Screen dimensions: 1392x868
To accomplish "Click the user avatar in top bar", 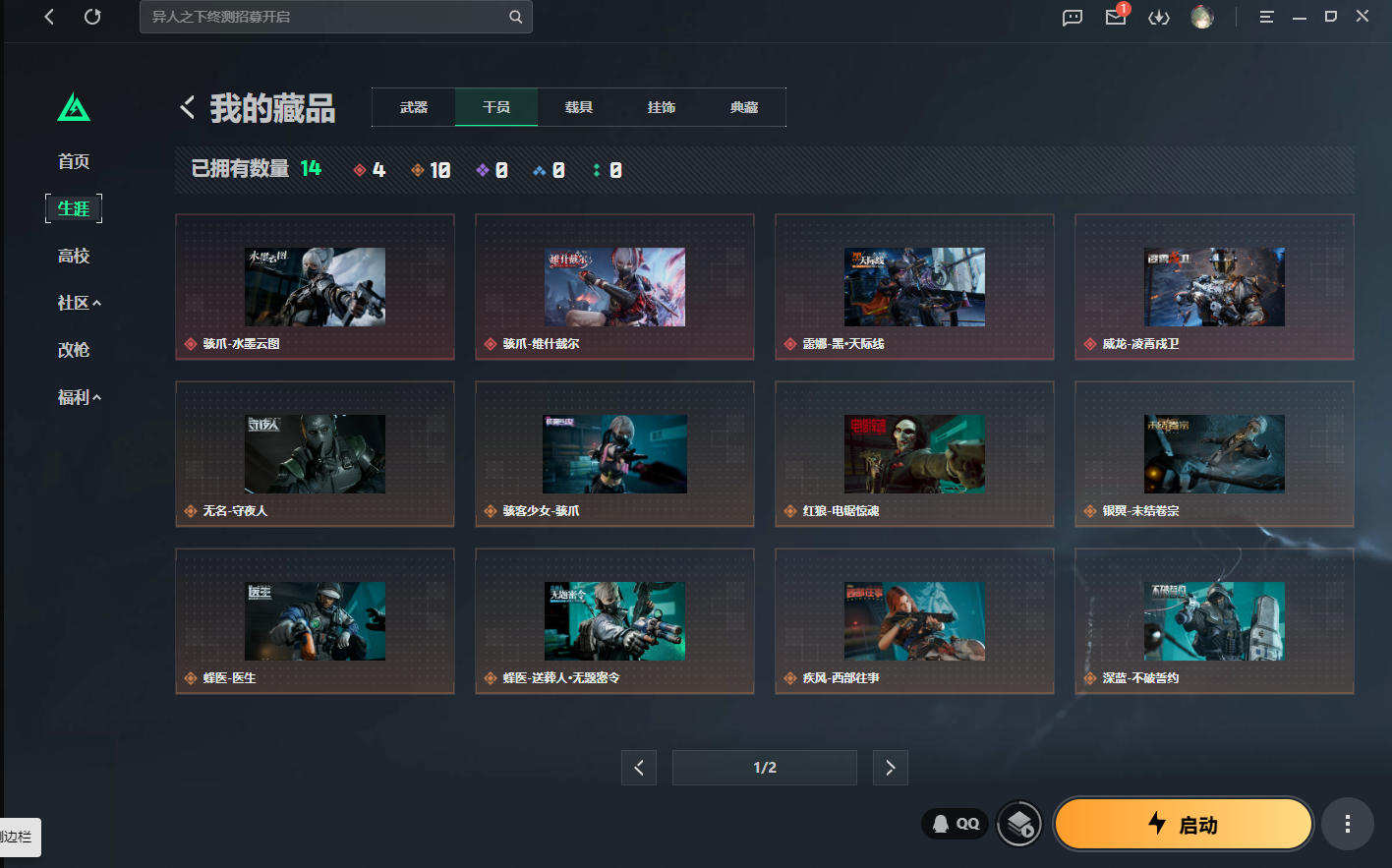I will (x=1202, y=17).
